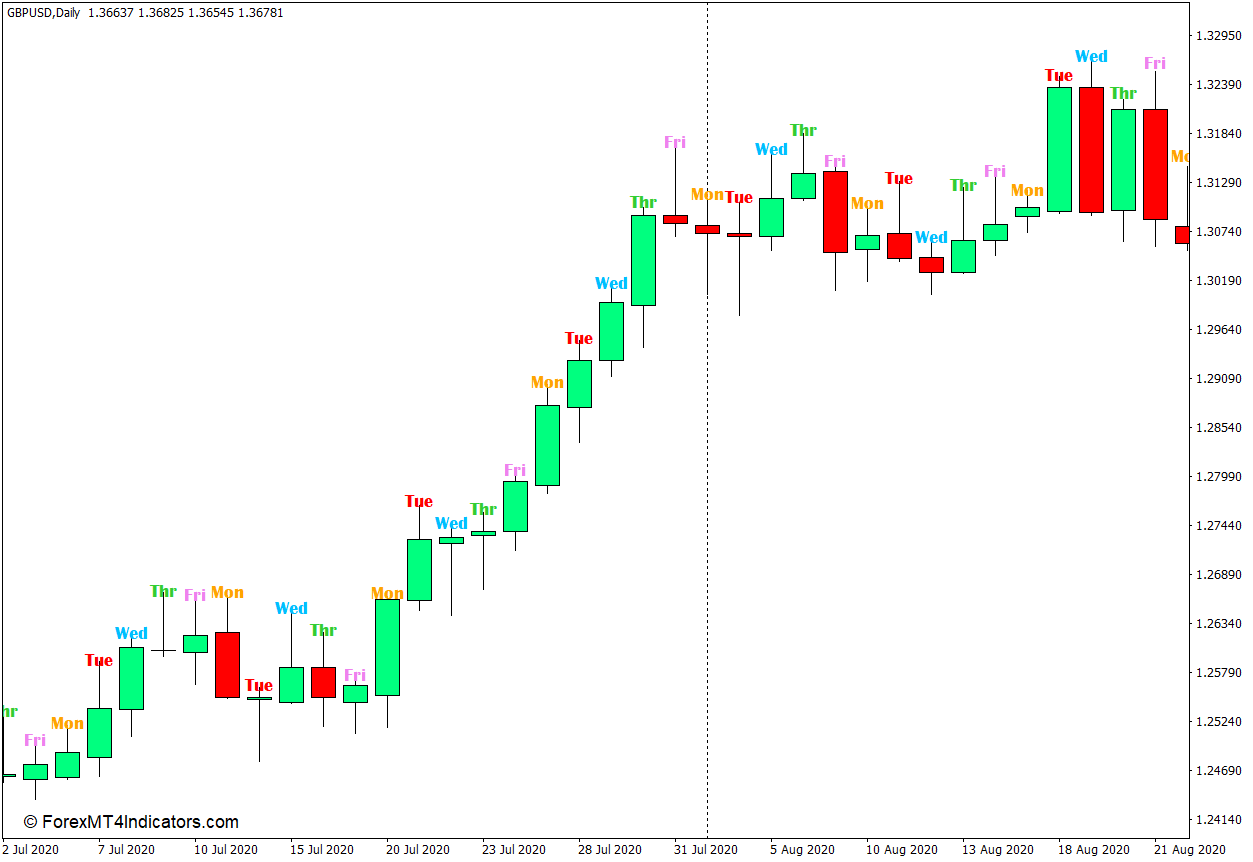The height and width of the screenshot is (862, 1253).
Task: Select the green 20 Jul 2020 Monday candle body
Action: point(387,647)
